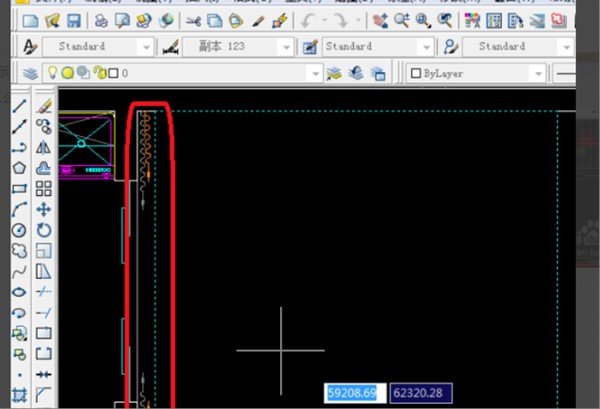Click the Cut scissors icon
The width and height of the screenshot is (600, 409).
192,20
